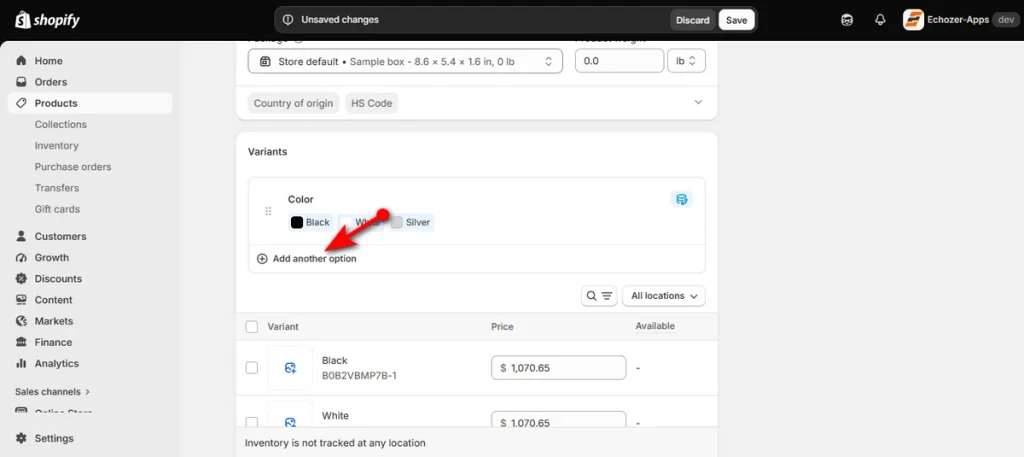This screenshot has height=457, width=1024.
Task: Add image to the White variant
Action: (x=291, y=421)
